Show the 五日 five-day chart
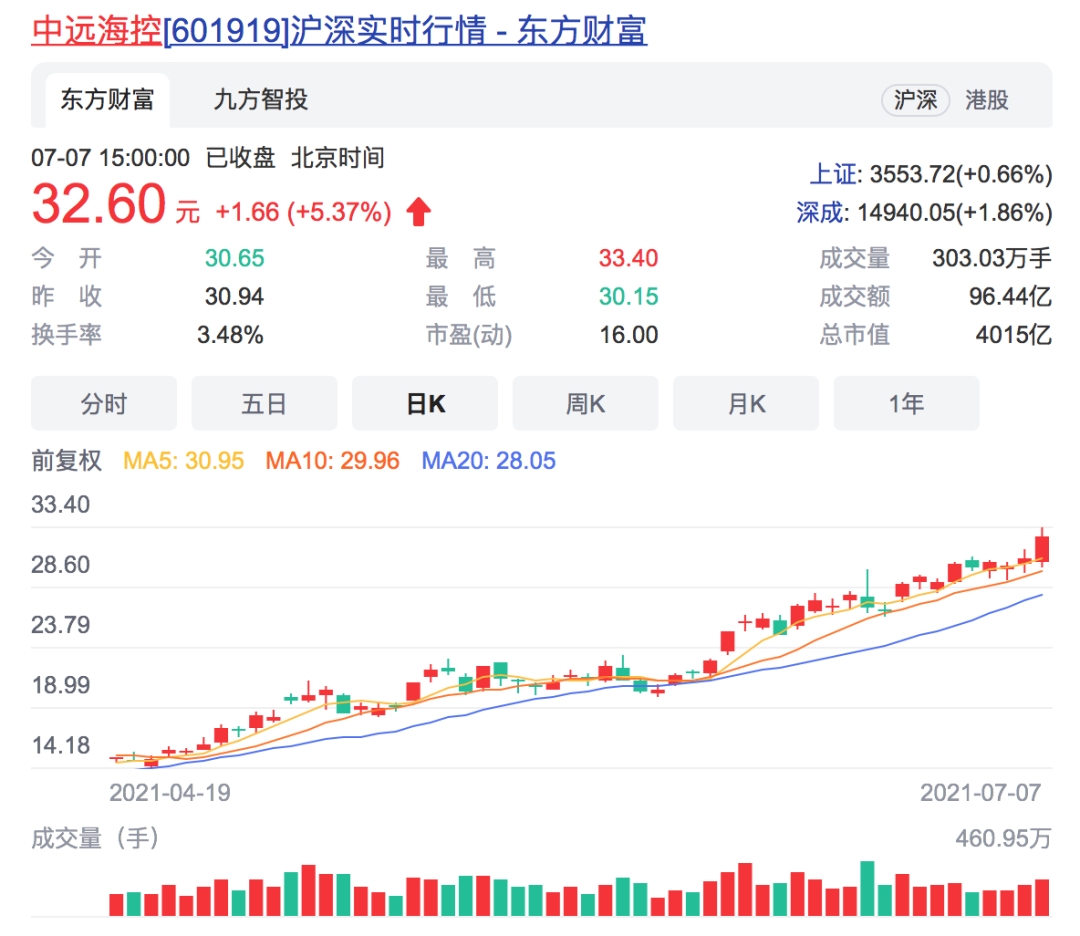The height and width of the screenshot is (936, 1080). pyautogui.click(x=264, y=404)
